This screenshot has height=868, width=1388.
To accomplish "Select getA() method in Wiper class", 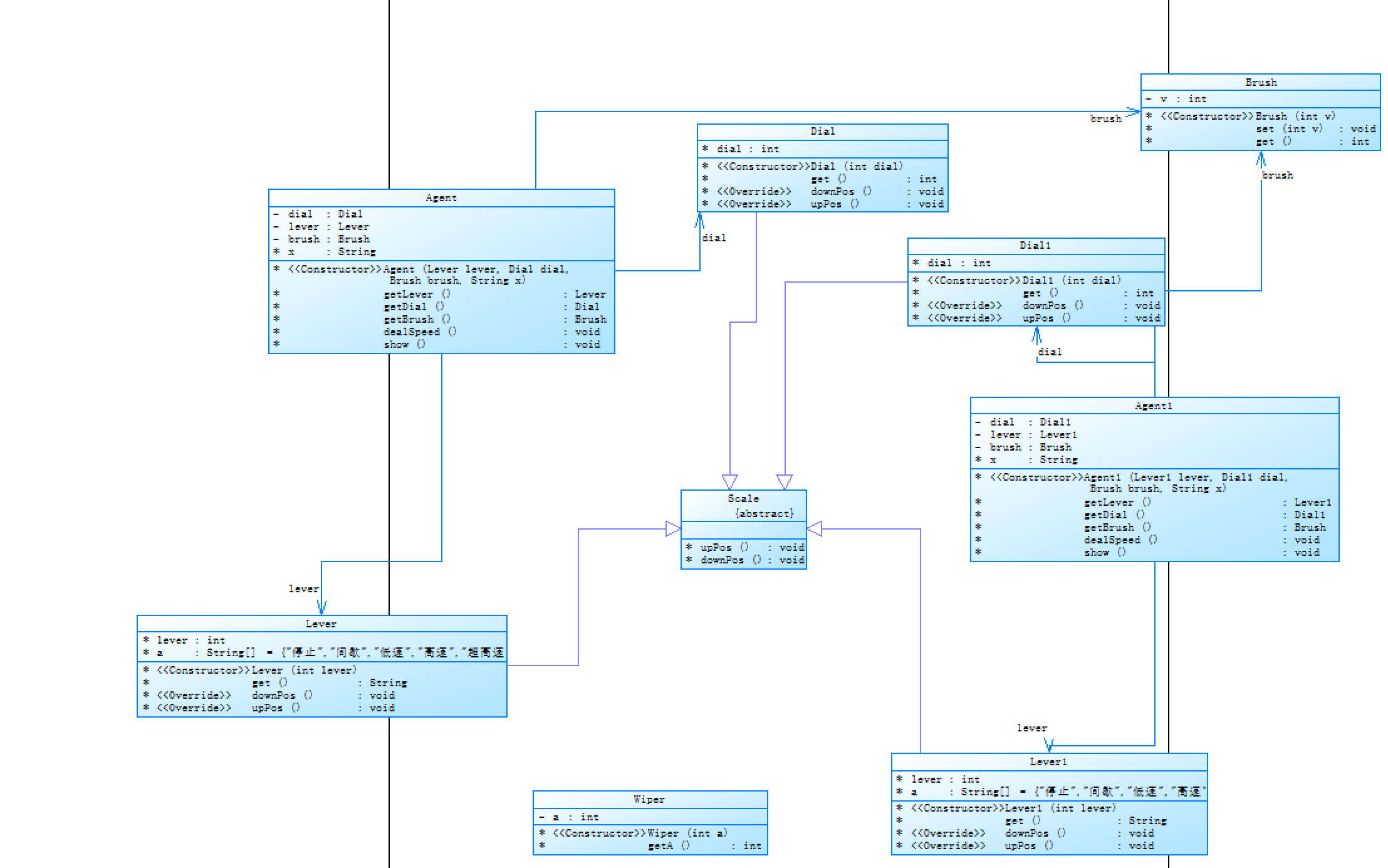I will click(669, 845).
